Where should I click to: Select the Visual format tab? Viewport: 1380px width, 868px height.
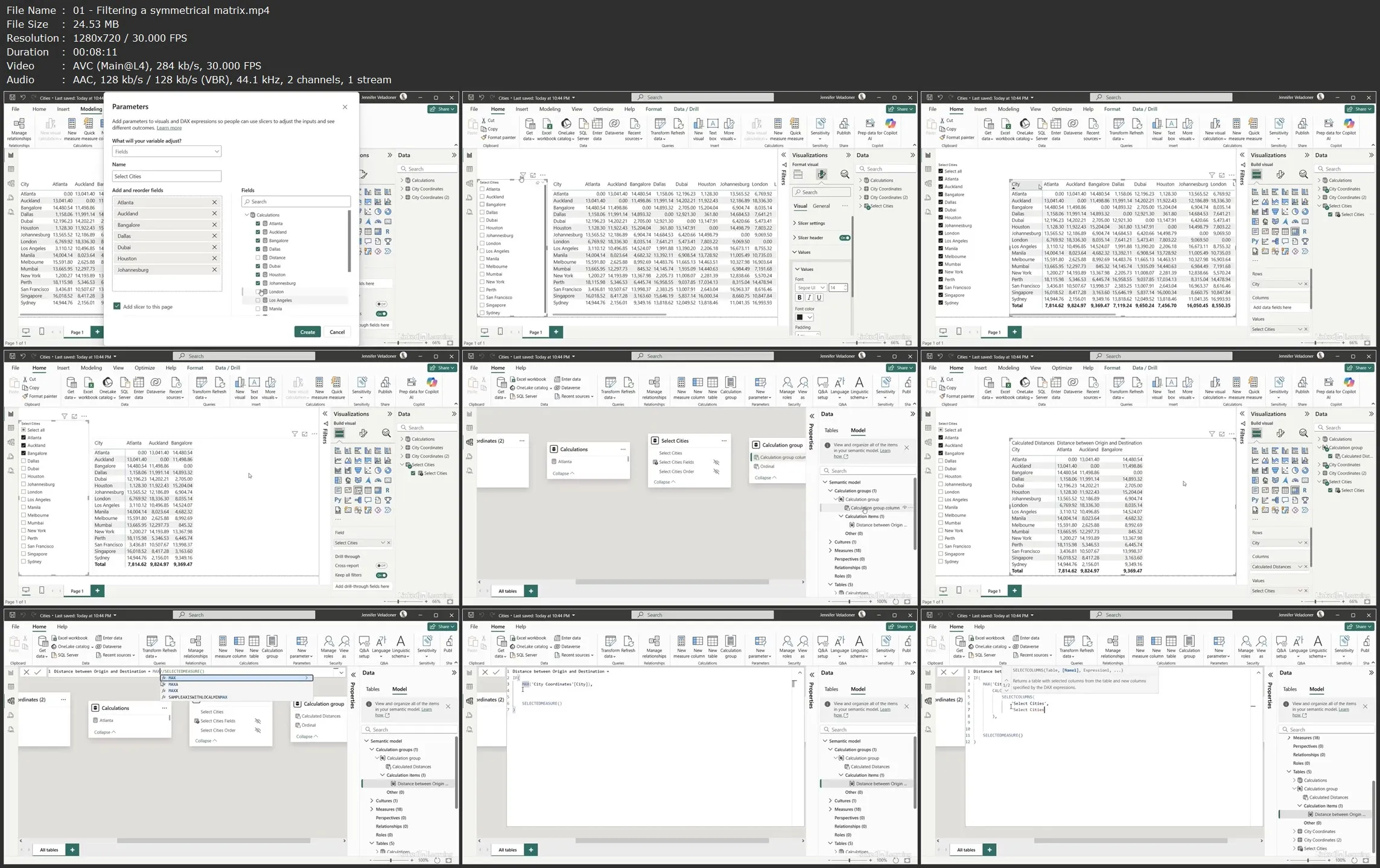pyautogui.click(x=800, y=206)
